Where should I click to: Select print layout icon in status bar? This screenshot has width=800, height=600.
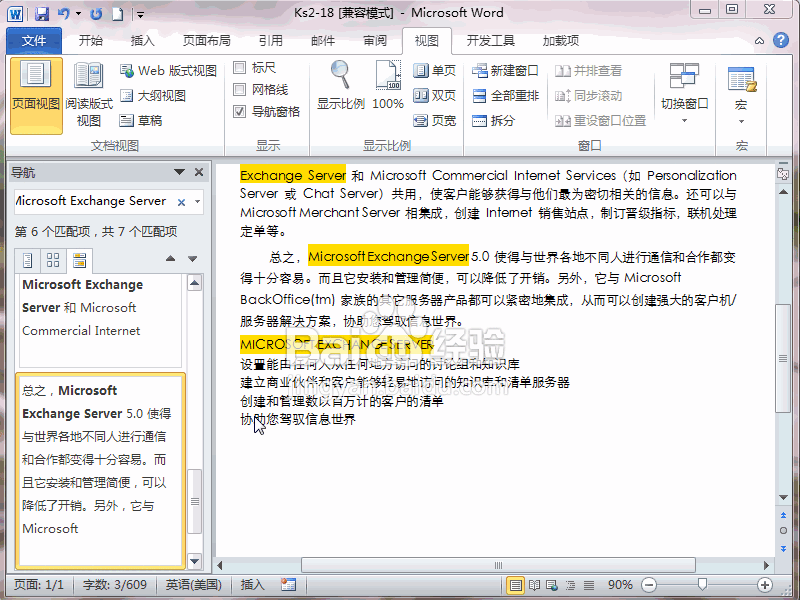(516, 585)
